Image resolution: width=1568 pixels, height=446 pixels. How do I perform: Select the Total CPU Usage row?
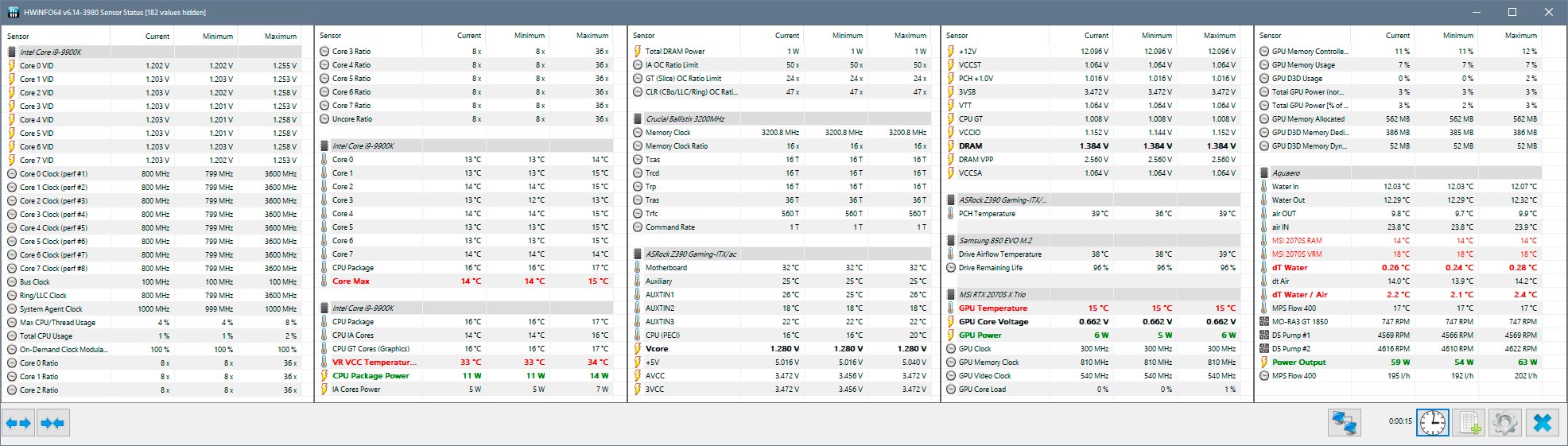(x=153, y=335)
